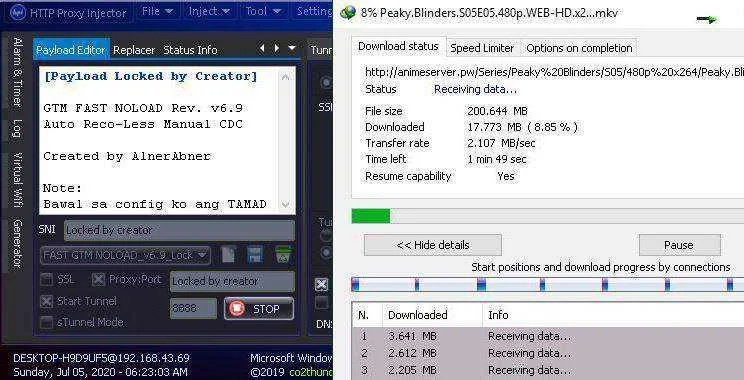
Task: Click the Proxy:Port locked input field
Action: coord(232,281)
